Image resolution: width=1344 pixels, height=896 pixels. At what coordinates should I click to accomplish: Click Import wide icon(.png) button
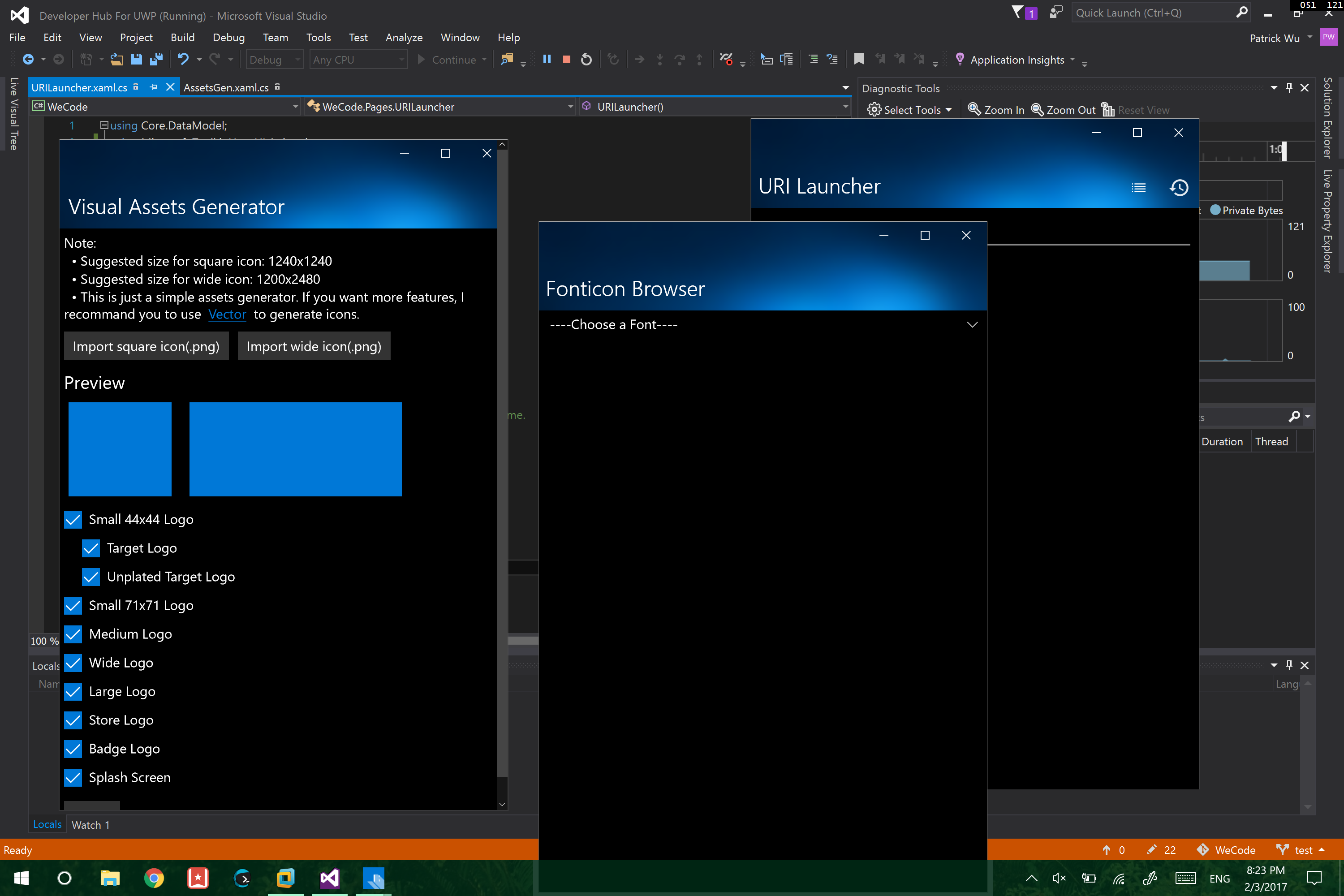(x=314, y=346)
